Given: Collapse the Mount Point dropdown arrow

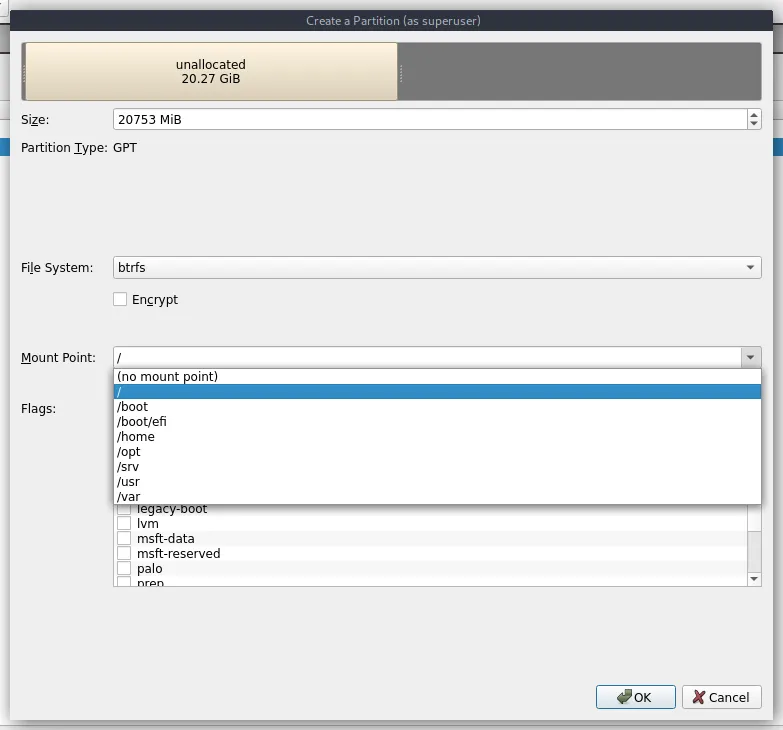Looking at the screenshot, I should coord(750,358).
